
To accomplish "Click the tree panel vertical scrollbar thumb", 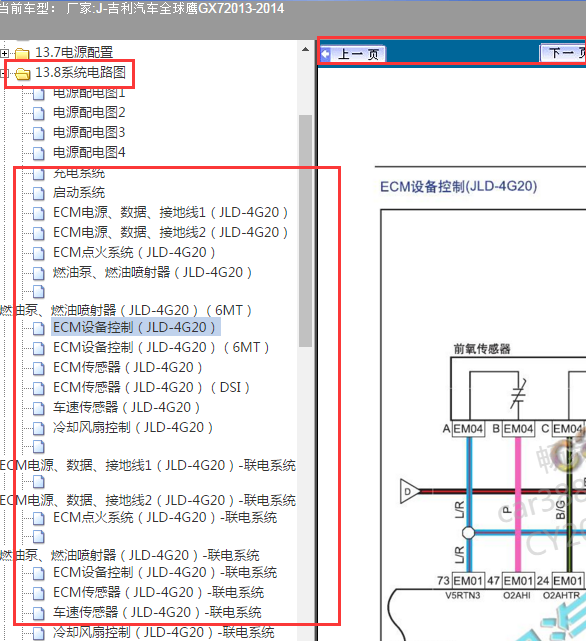I will (305, 231).
